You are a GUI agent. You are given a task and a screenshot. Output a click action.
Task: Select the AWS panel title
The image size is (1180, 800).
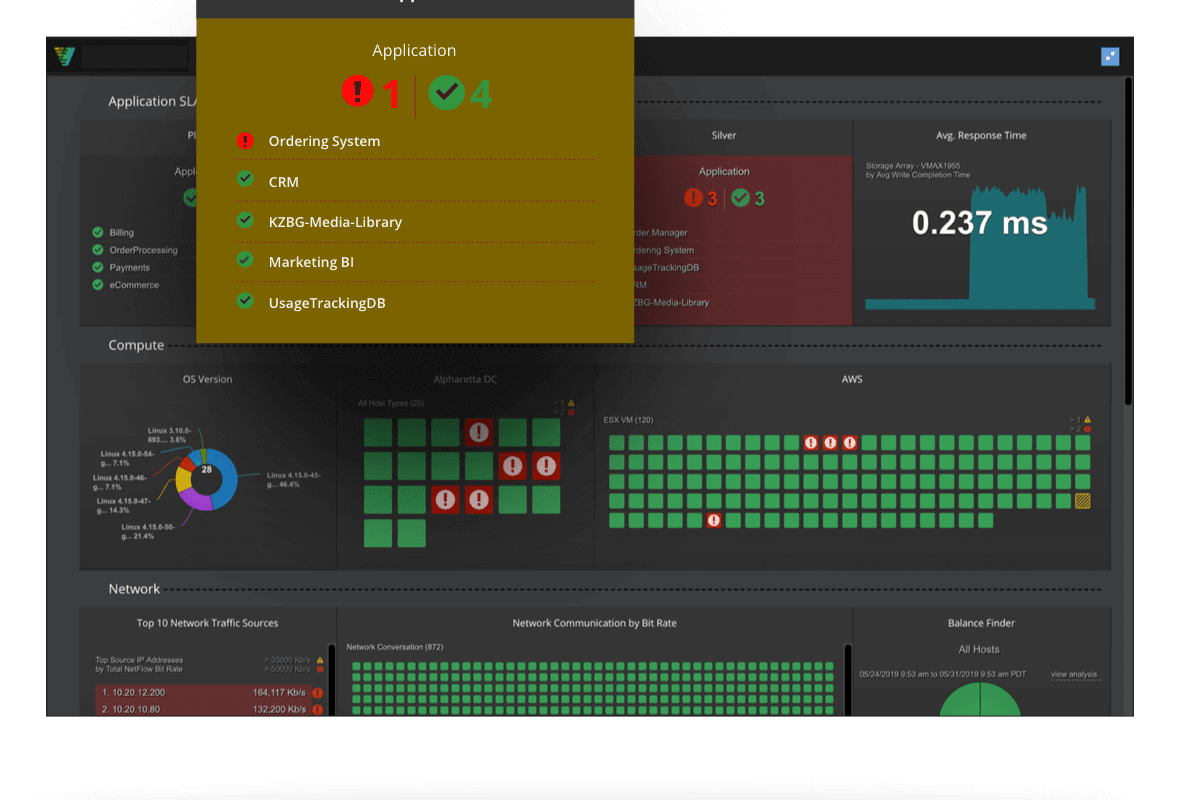point(852,379)
